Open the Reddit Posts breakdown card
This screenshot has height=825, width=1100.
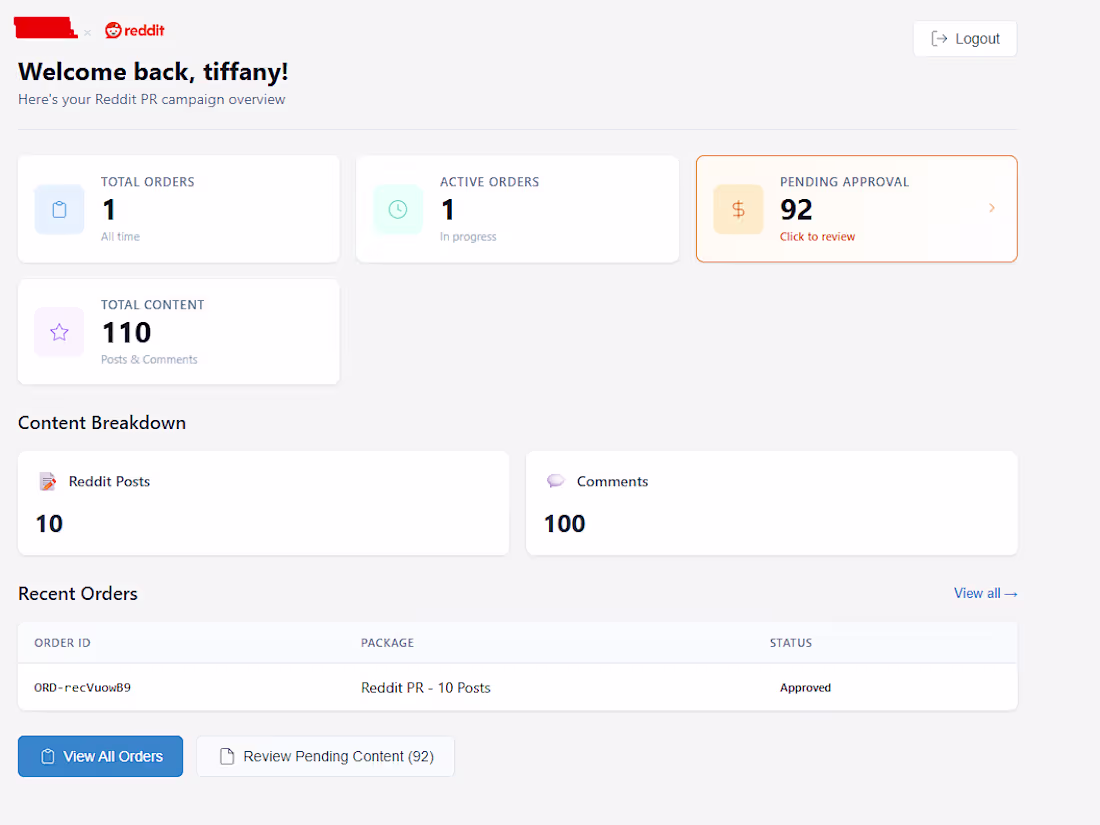click(x=263, y=502)
